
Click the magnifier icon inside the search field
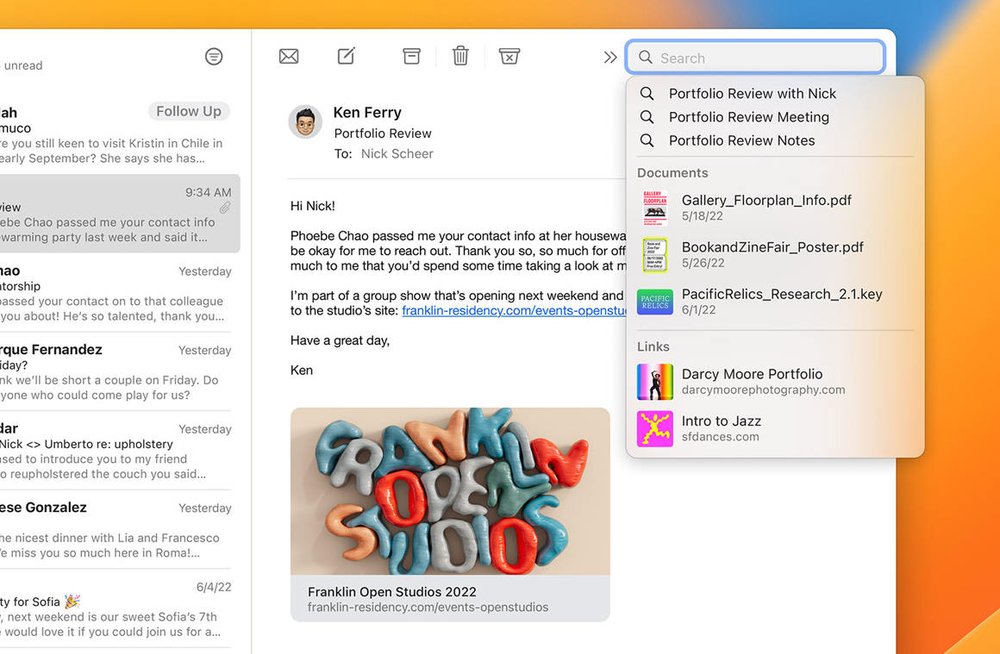[645, 57]
